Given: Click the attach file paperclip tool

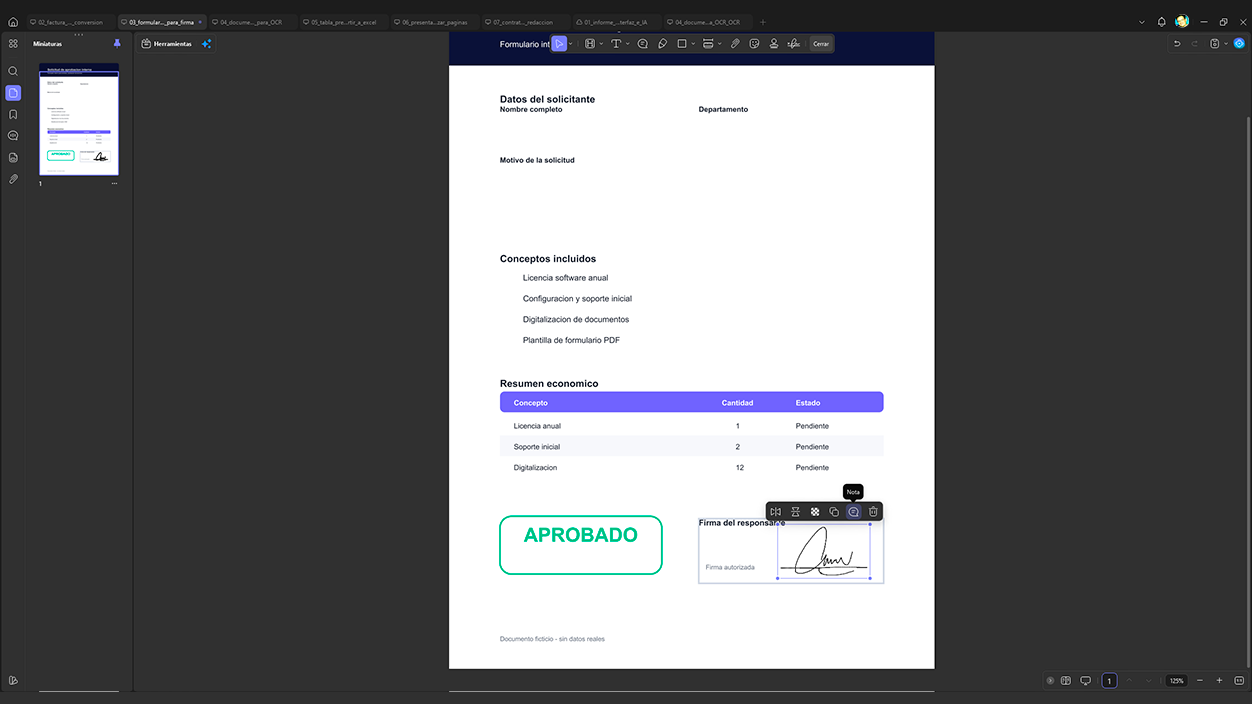Looking at the screenshot, I should point(735,44).
